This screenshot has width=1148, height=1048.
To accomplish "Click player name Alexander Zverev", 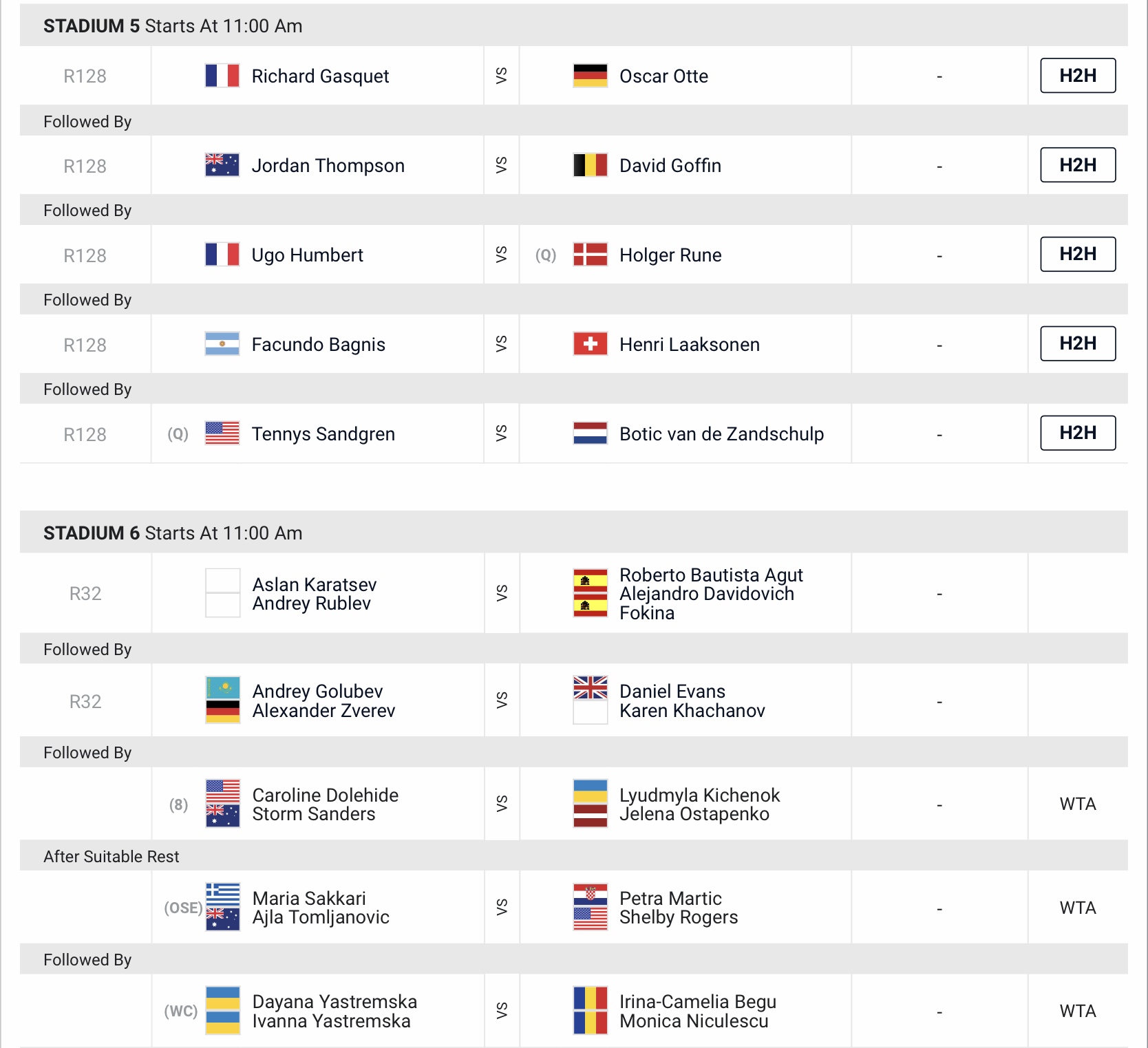I will point(323,711).
